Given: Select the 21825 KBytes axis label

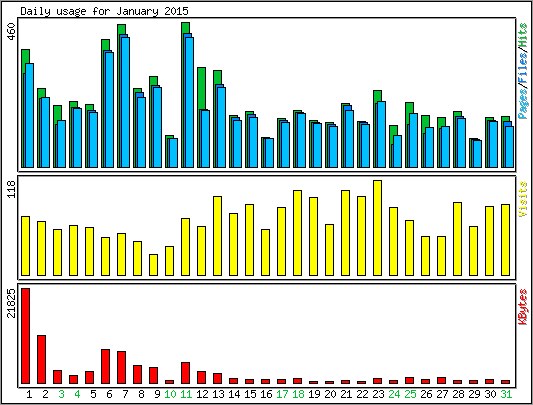Looking at the screenshot, I should pyautogui.click(x=12, y=303).
